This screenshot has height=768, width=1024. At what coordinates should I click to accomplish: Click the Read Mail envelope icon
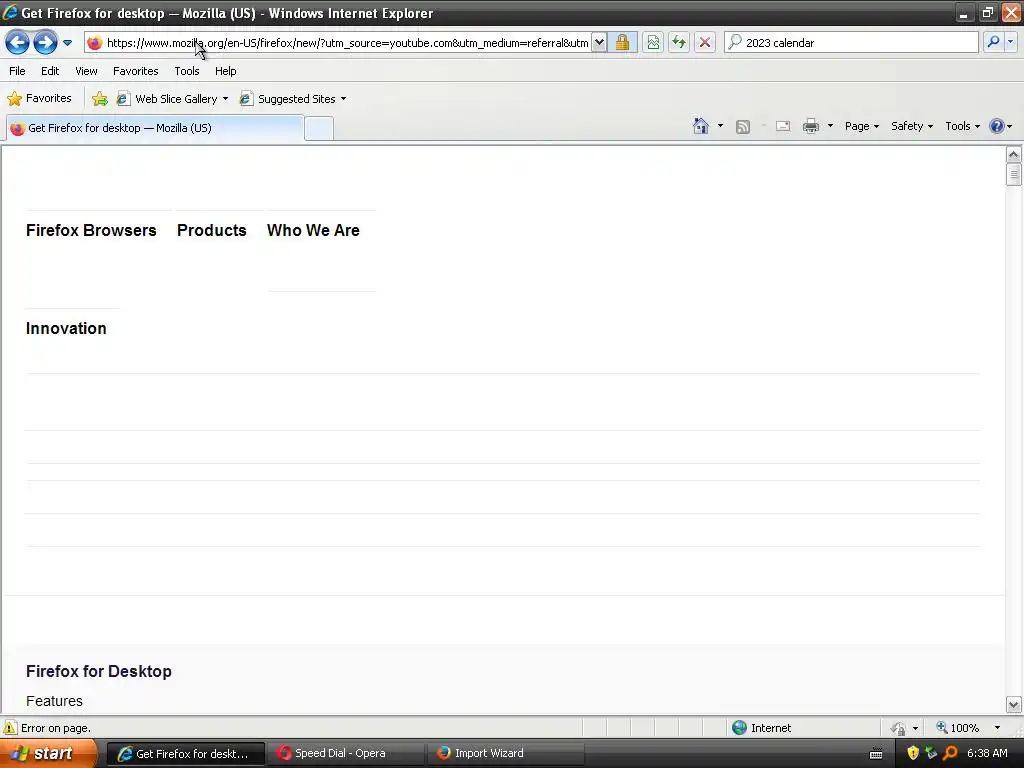point(783,126)
